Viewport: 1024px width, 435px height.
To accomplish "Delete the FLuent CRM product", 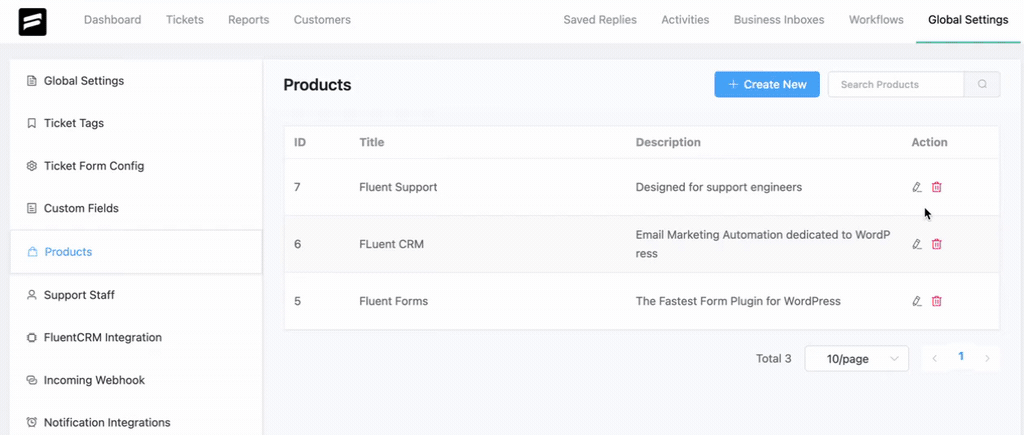I will pyautogui.click(x=936, y=244).
